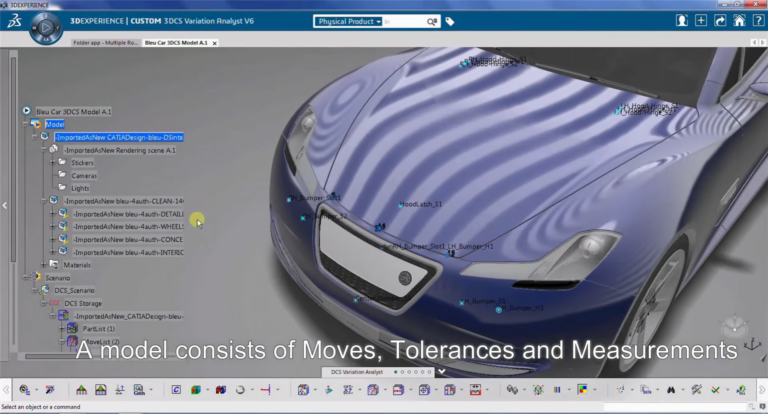This screenshot has width=768, height=414.
Task: Click the red and blue cubes icon
Action: click(x=221, y=390)
